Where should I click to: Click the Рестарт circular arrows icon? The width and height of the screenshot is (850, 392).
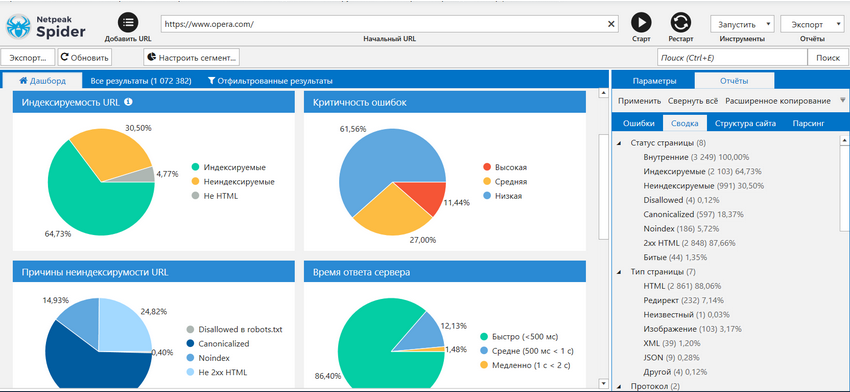pyautogui.click(x=681, y=23)
